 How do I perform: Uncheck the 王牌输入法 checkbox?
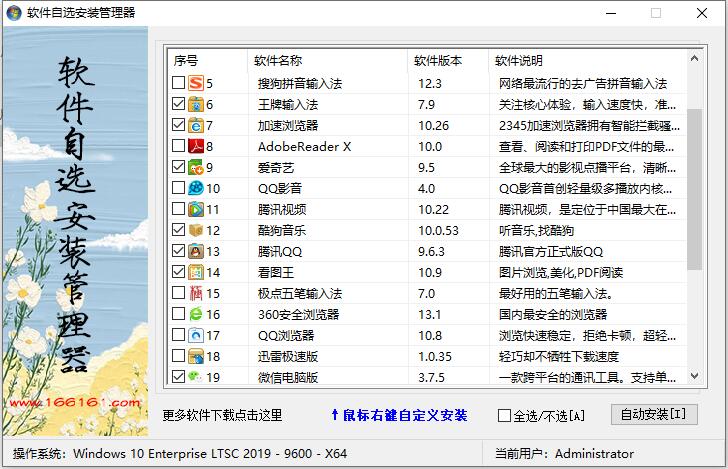click(x=178, y=104)
